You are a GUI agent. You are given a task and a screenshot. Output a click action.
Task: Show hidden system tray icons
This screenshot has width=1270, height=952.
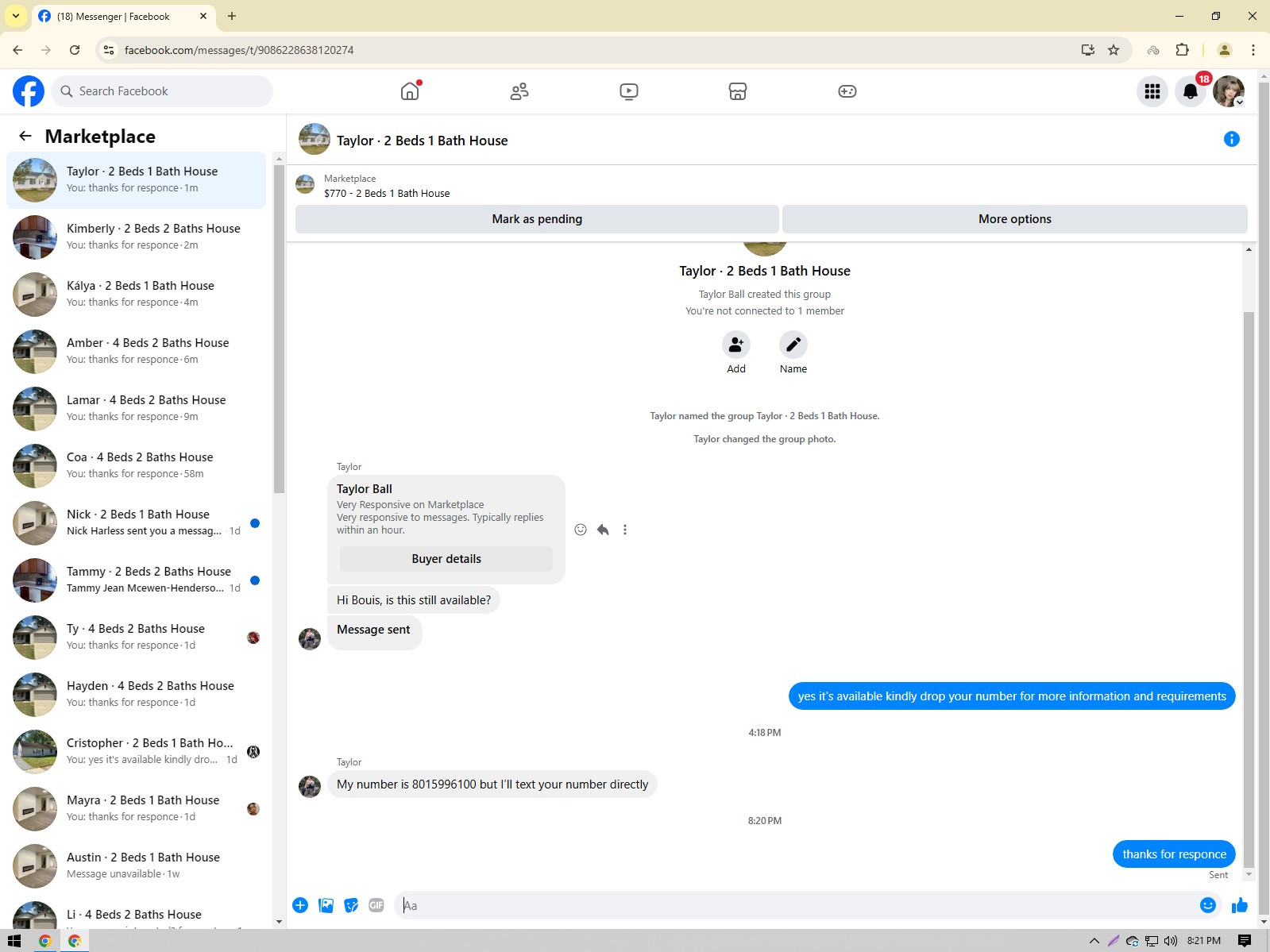1094,941
